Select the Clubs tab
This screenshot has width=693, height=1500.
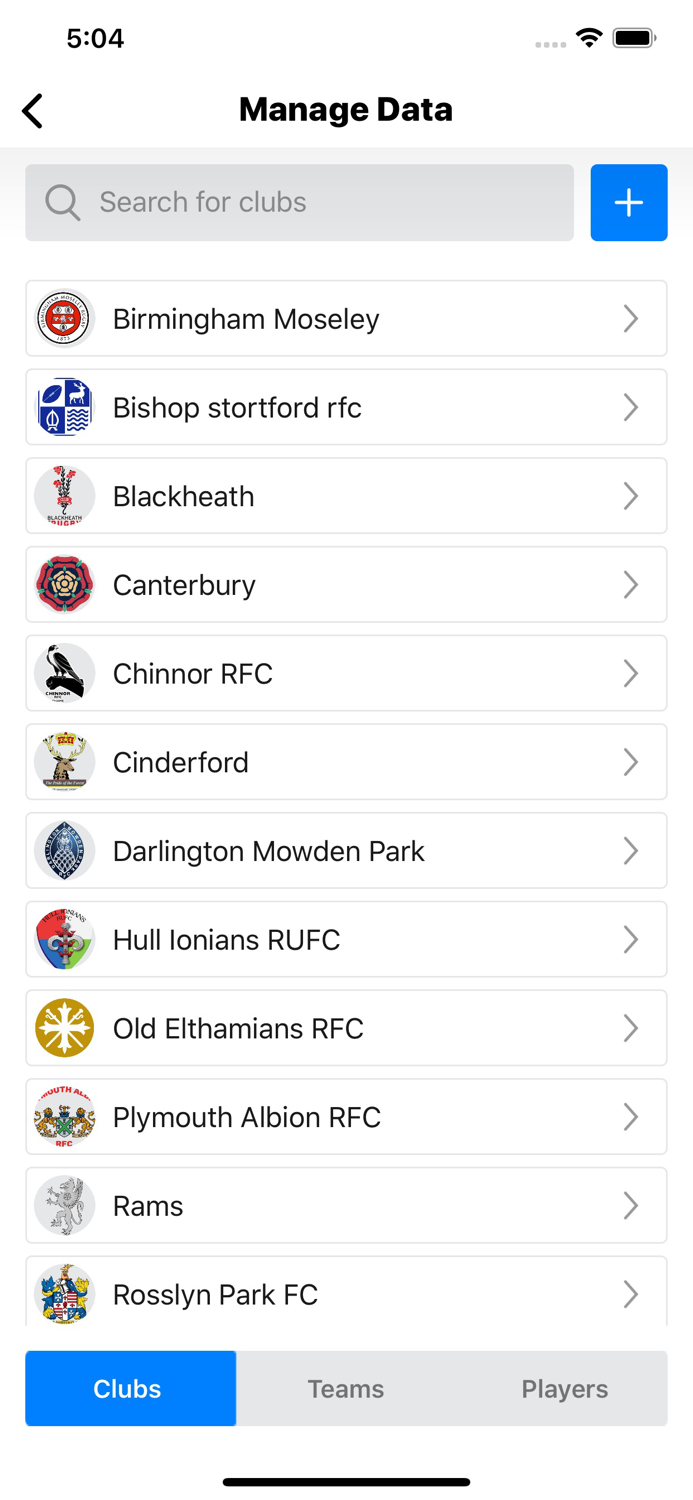[x=130, y=1388]
